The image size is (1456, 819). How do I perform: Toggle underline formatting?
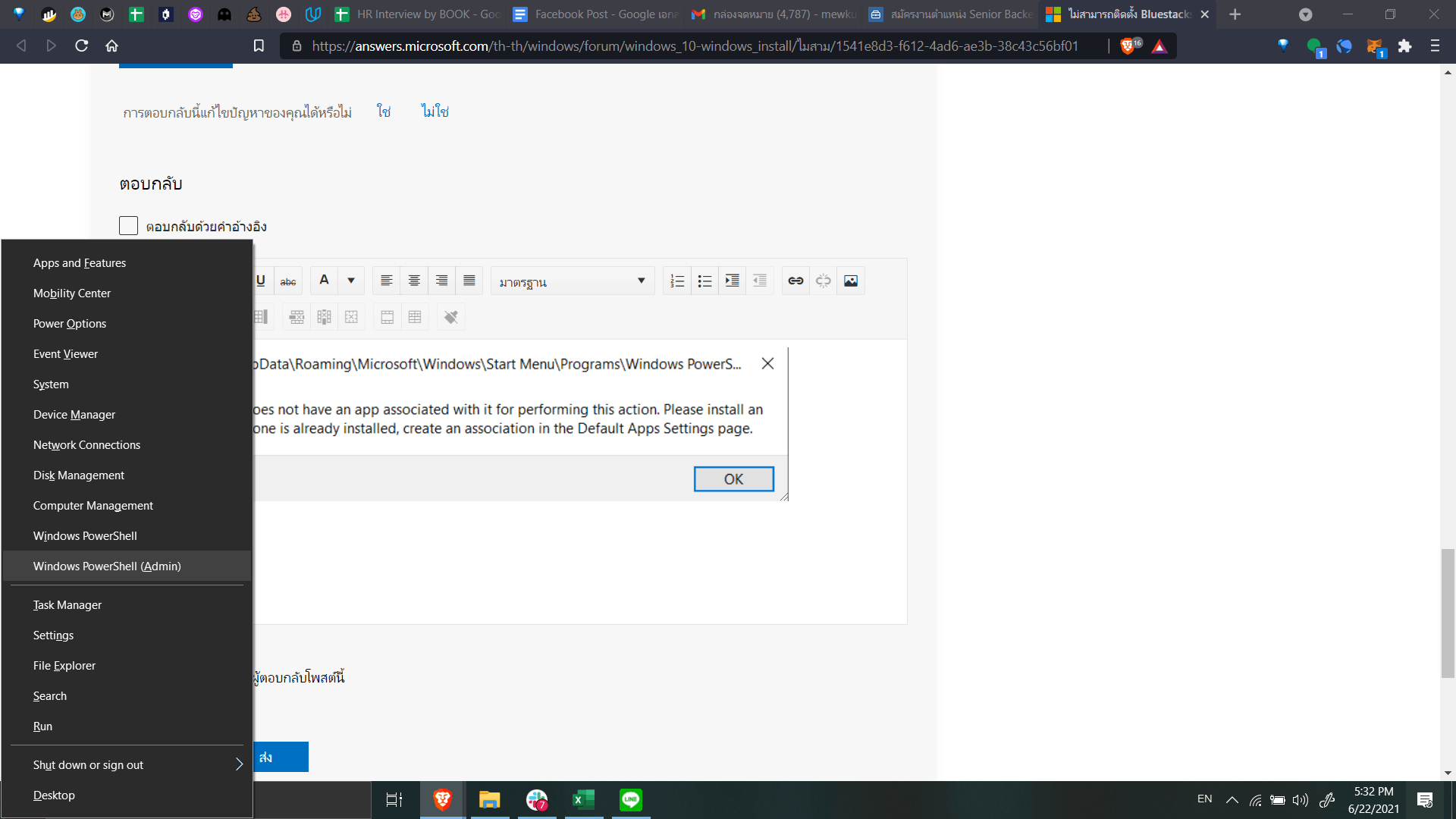pos(261,281)
